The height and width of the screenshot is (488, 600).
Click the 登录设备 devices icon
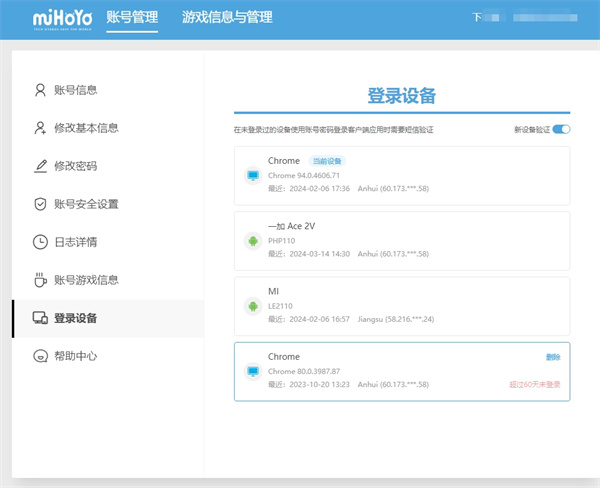[x=40, y=318]
